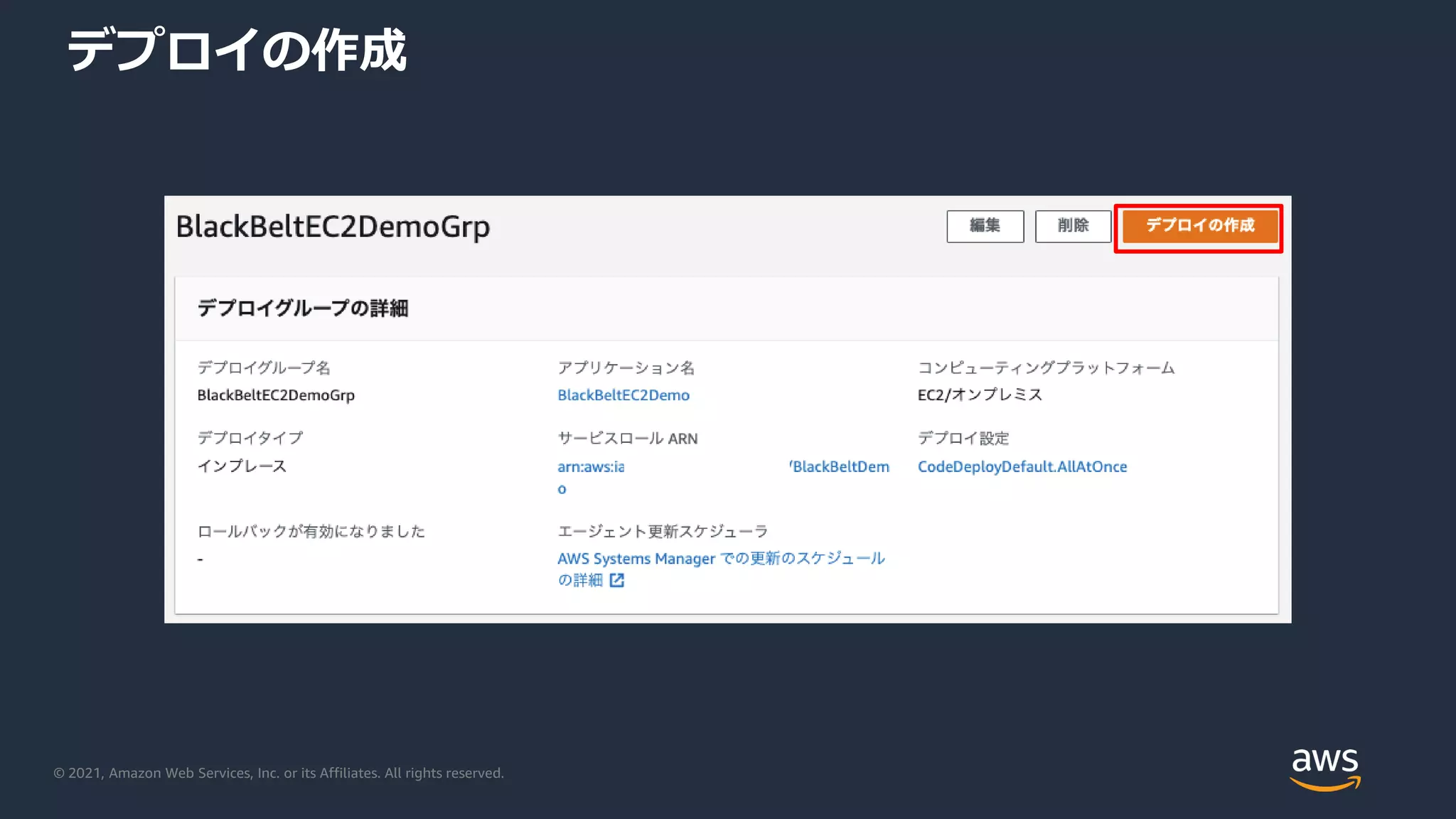The height and width of the screenshot is (819, 1456).
Task: Click the デプロイグループの詳細 section header
Action: tap(303, 309)
